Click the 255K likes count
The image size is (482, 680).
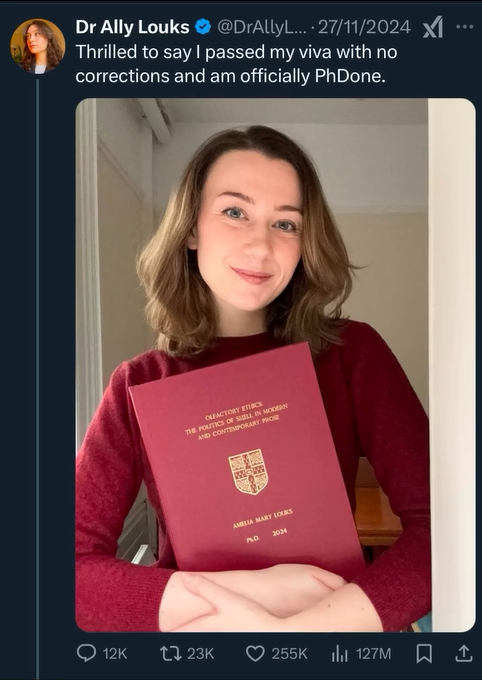point(289,654)
